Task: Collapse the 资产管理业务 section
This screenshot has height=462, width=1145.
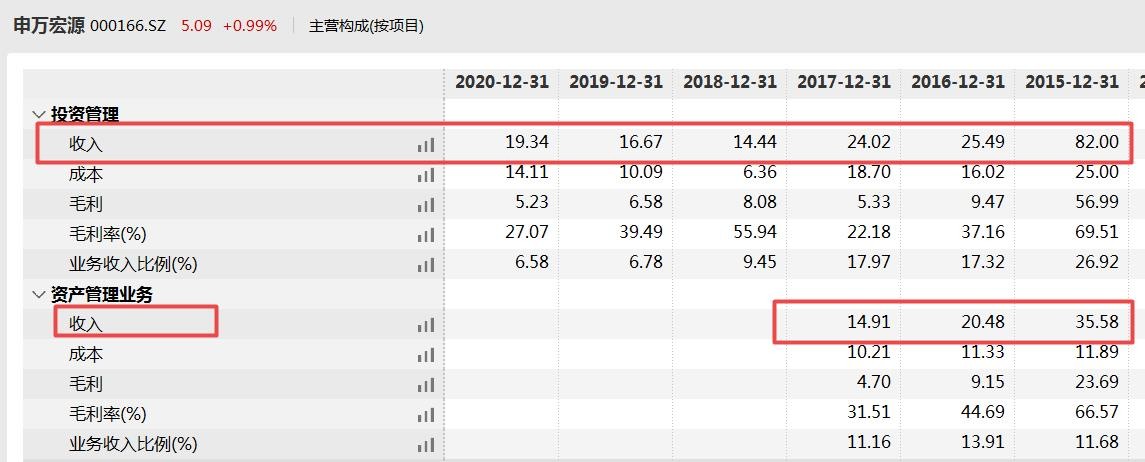Action: tap(39, 295)
